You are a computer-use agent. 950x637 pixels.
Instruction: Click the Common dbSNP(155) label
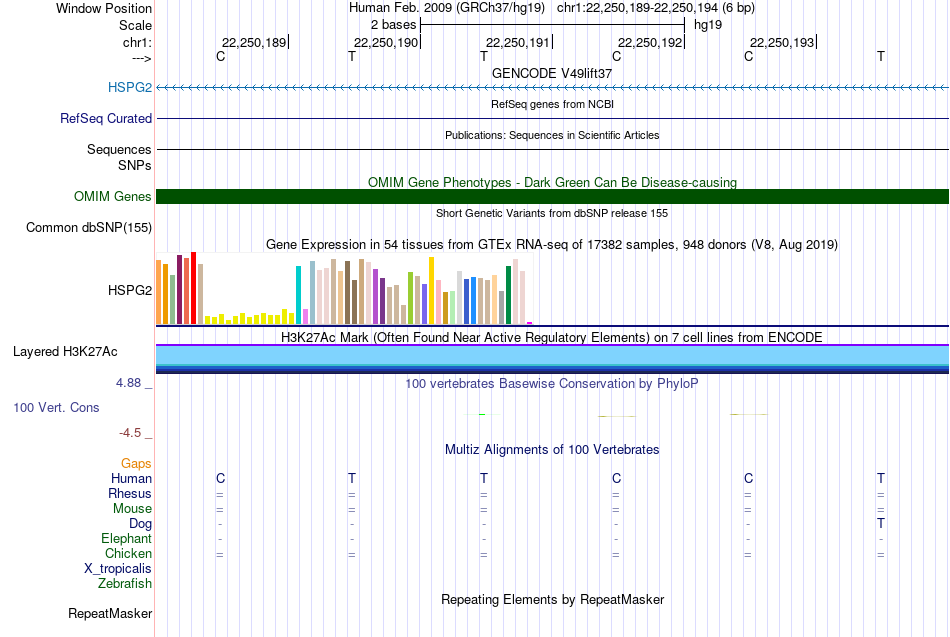[x=89, y=227]
